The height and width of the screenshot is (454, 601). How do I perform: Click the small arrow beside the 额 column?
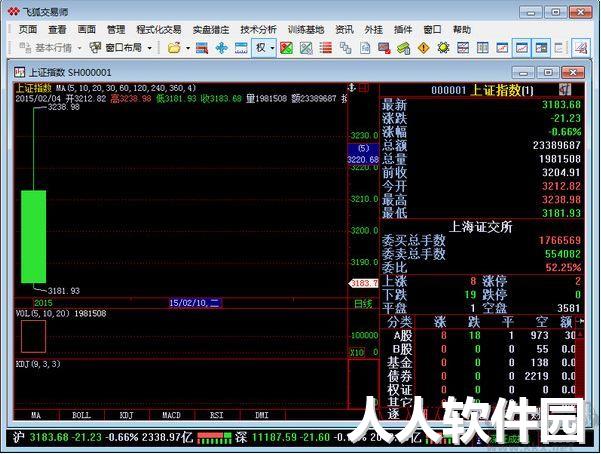(x=581, y=321)
